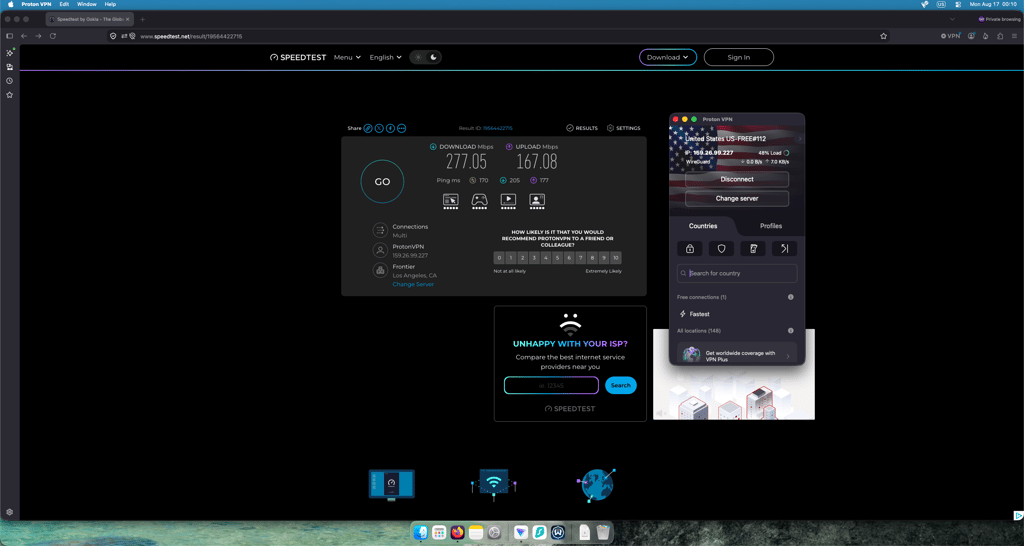The height and width of the screenshot is (546, 1024).
Task: Open browser history from sidebar clock
Action: coord(10,81)
